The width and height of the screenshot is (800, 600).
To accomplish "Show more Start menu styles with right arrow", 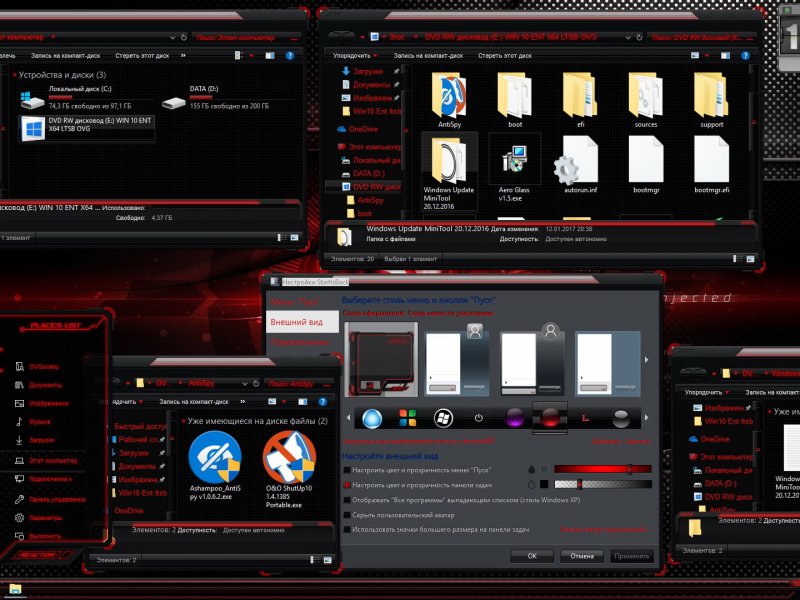I will click(646, 360).
